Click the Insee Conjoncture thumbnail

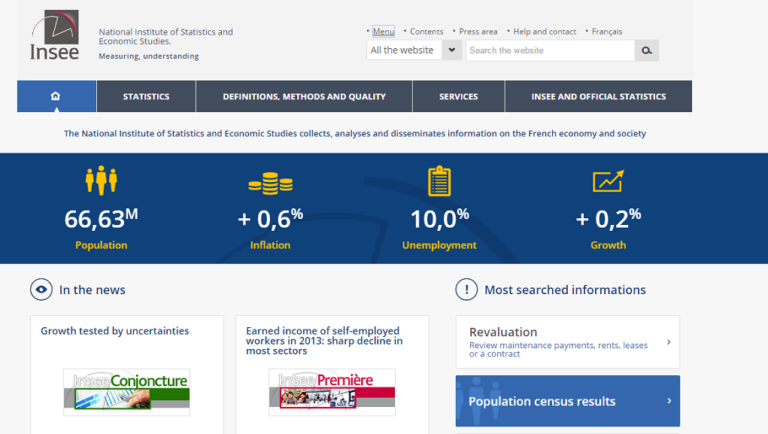coord(127,392)
